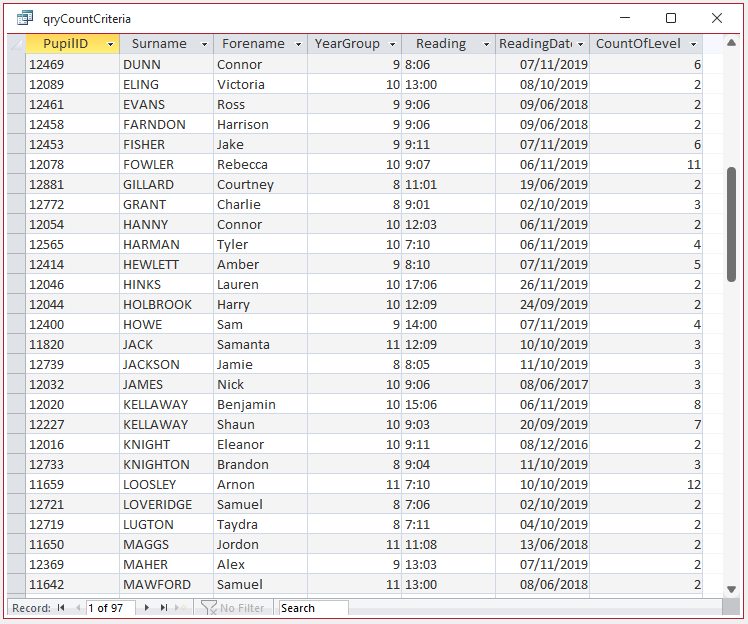The image size is (748, 624).
Task: Click the reading cell 17:06
Action: pyautogui.click(x=448, y=284)
